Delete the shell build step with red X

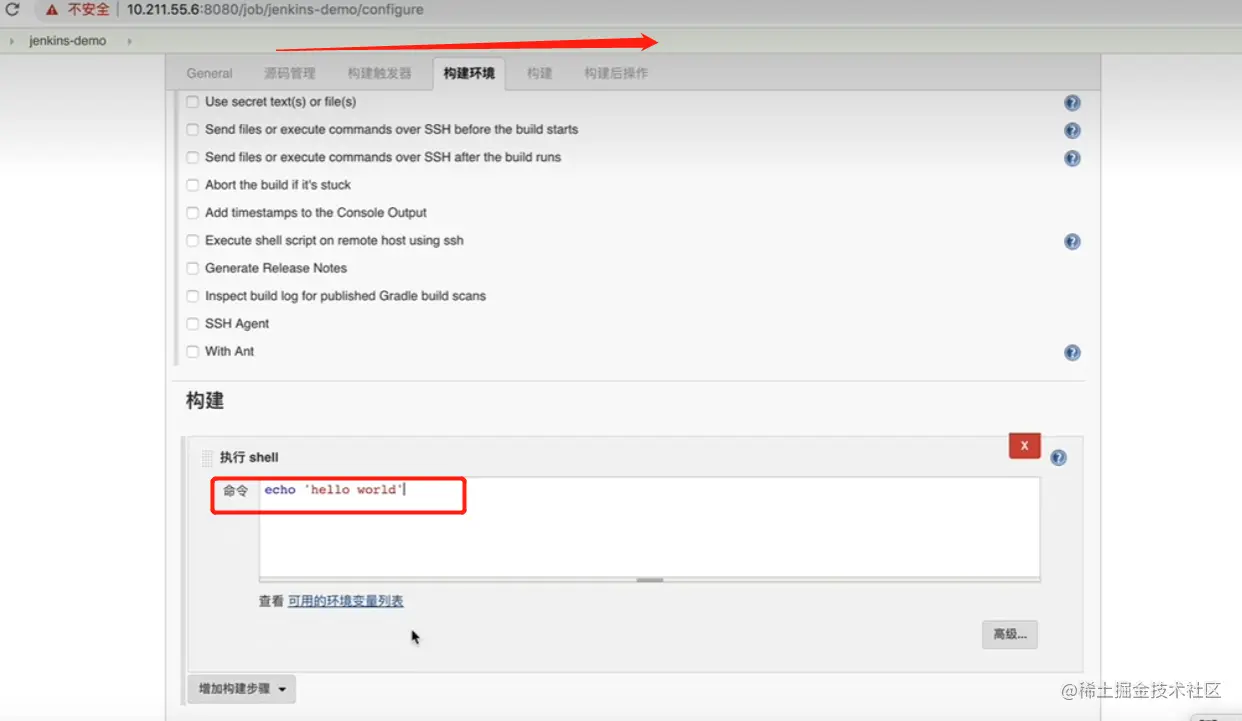coord(1025,446)
